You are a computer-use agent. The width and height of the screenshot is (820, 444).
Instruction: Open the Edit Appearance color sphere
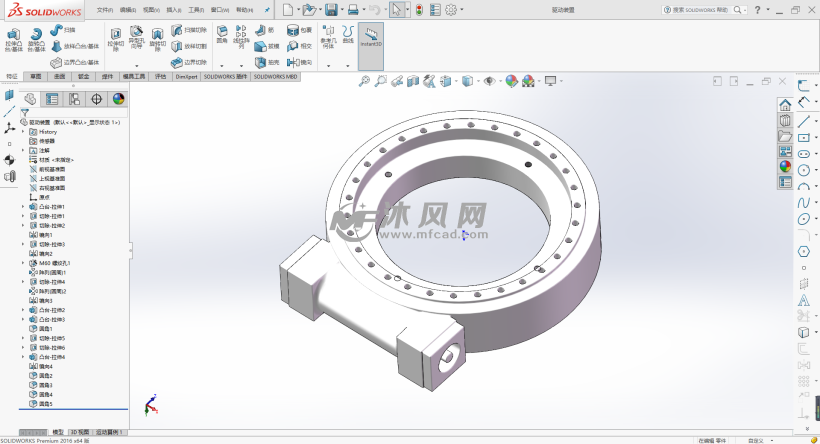click(x=512, y=81)
